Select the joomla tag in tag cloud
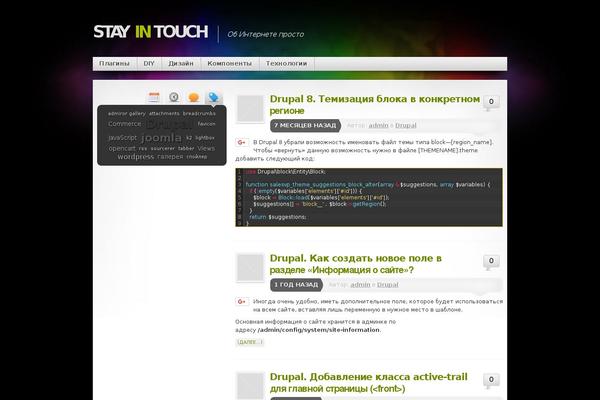Image resolution: width=600 pixels, height=400 pixels. coord(161,137)
